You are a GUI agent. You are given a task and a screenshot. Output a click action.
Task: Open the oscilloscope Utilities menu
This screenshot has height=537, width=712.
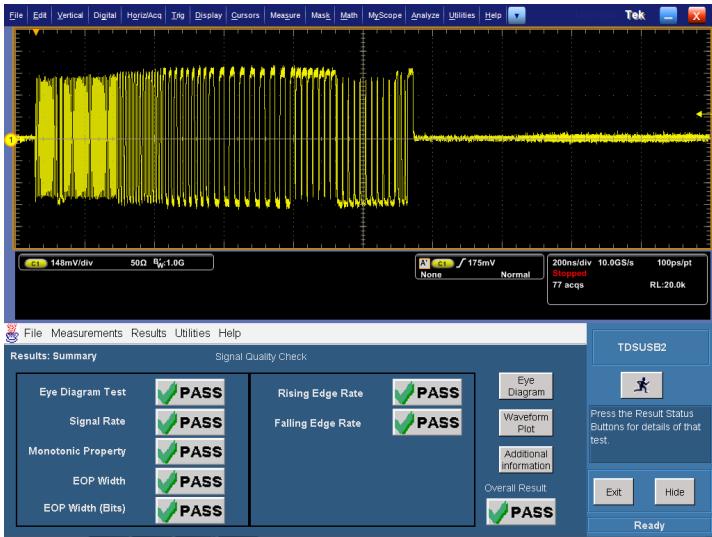point(462,15)
